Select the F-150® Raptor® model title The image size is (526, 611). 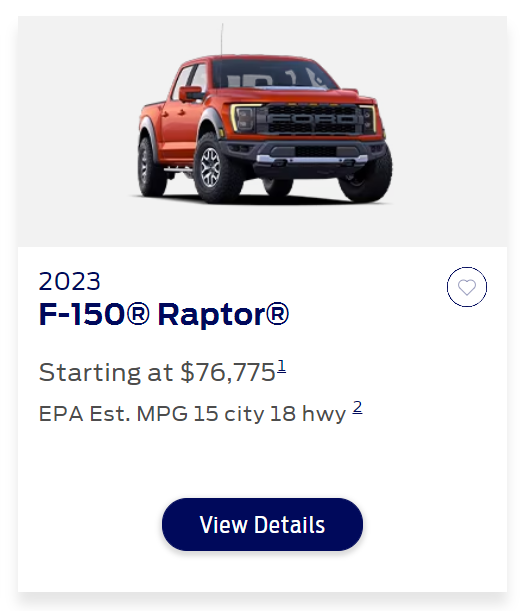click(164, 314)
